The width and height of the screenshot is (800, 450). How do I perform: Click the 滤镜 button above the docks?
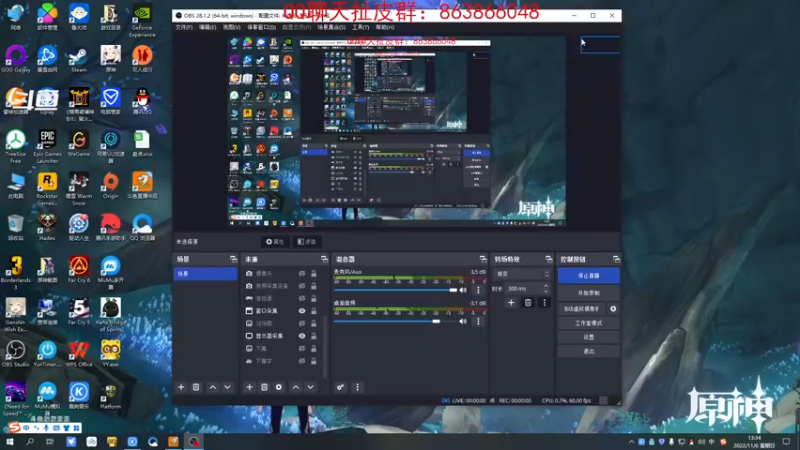point(307,242)
